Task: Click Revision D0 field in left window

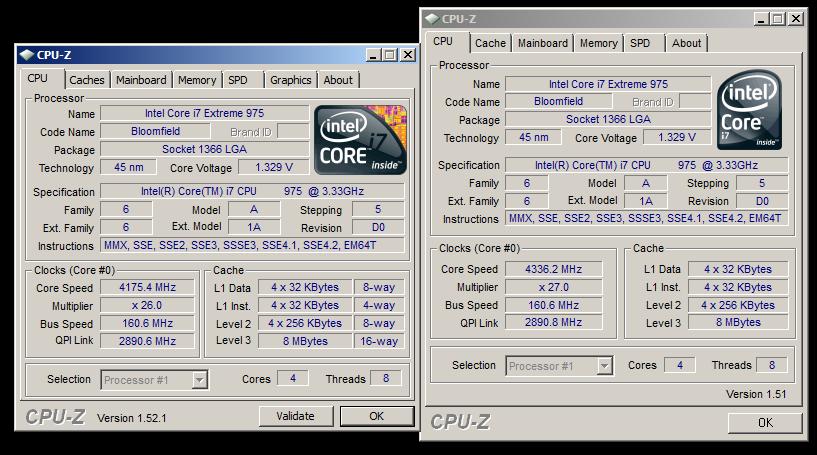Action: point(378,227)
